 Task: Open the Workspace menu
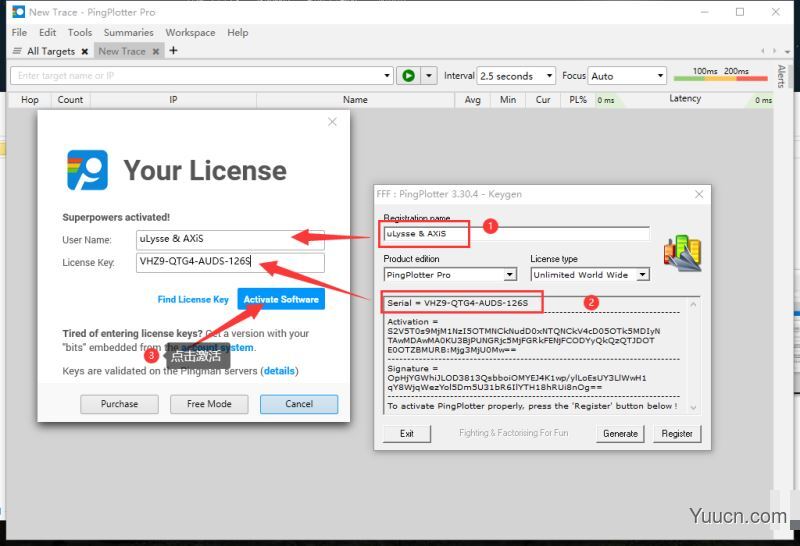coord(190,32)
